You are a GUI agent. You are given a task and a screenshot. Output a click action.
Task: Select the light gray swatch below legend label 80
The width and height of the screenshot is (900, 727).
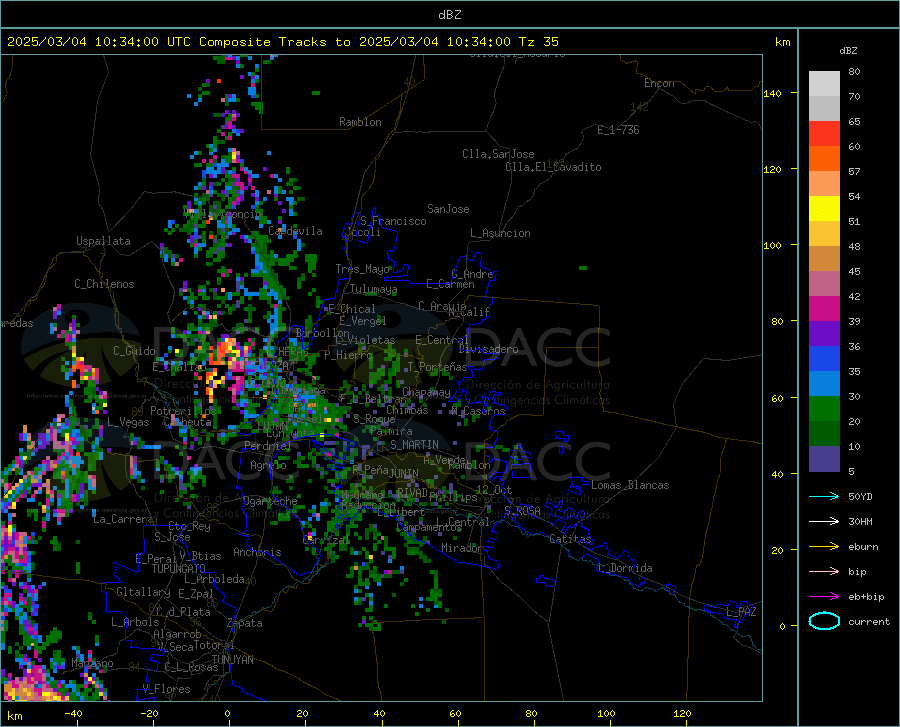pos(824,84)
